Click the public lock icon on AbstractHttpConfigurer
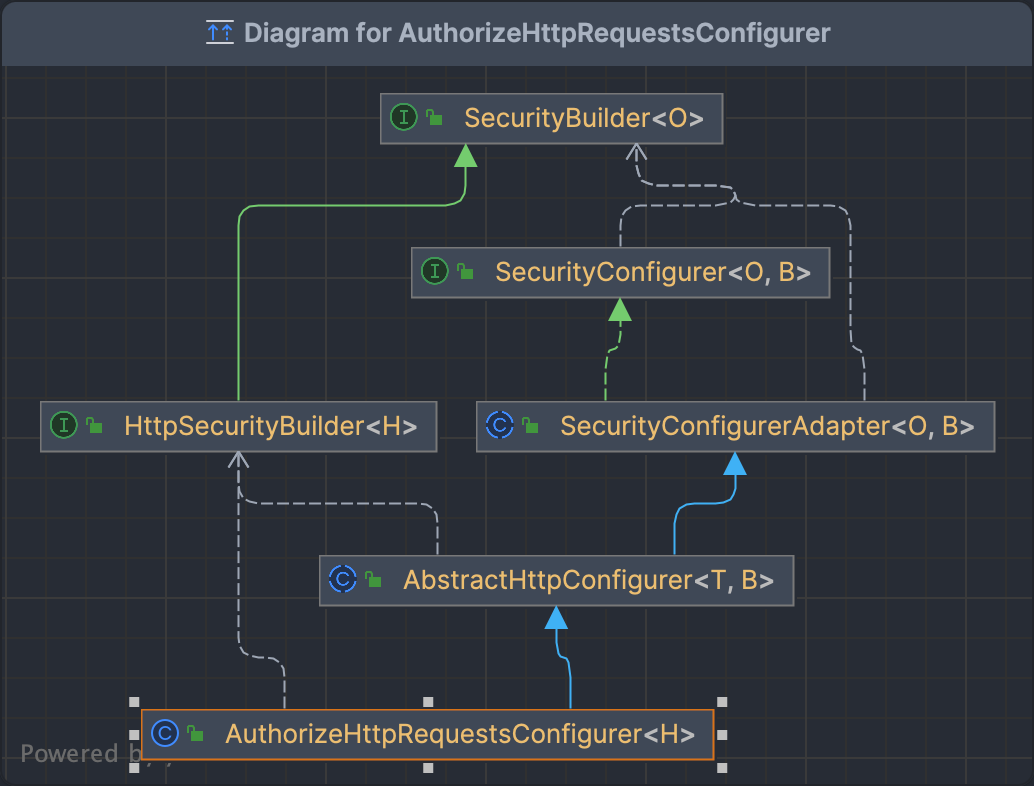 pos(373,579)
